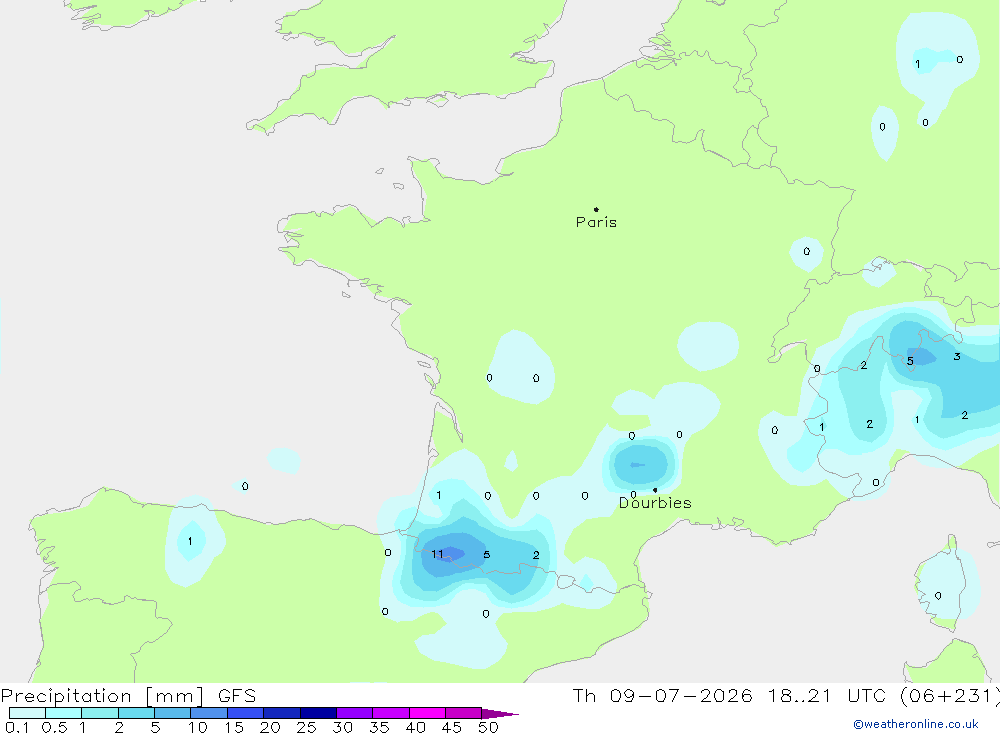
Task: Click the GFS model label
Action: pyautogui.click(x=237, y=696)
